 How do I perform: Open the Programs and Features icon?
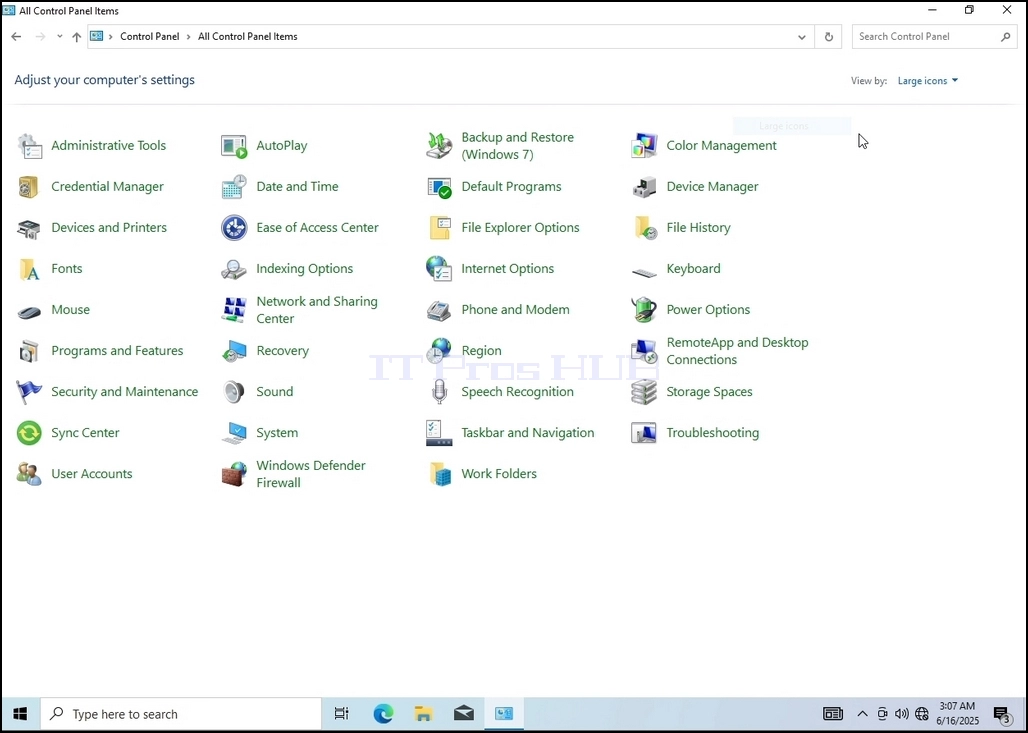point(30,351)
